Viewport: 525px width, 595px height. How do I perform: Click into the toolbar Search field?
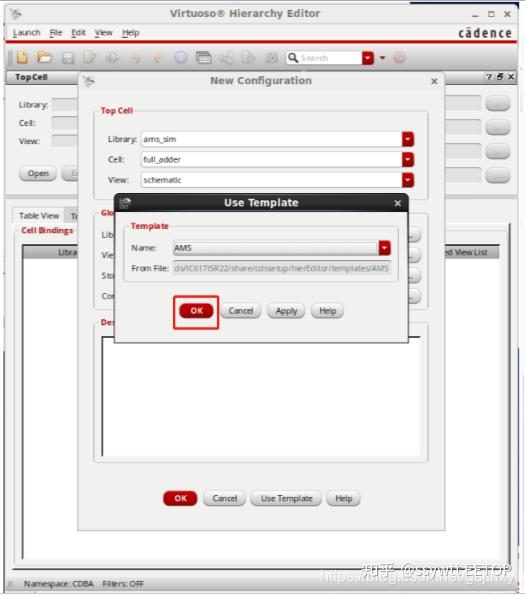(x=330, y=58)
